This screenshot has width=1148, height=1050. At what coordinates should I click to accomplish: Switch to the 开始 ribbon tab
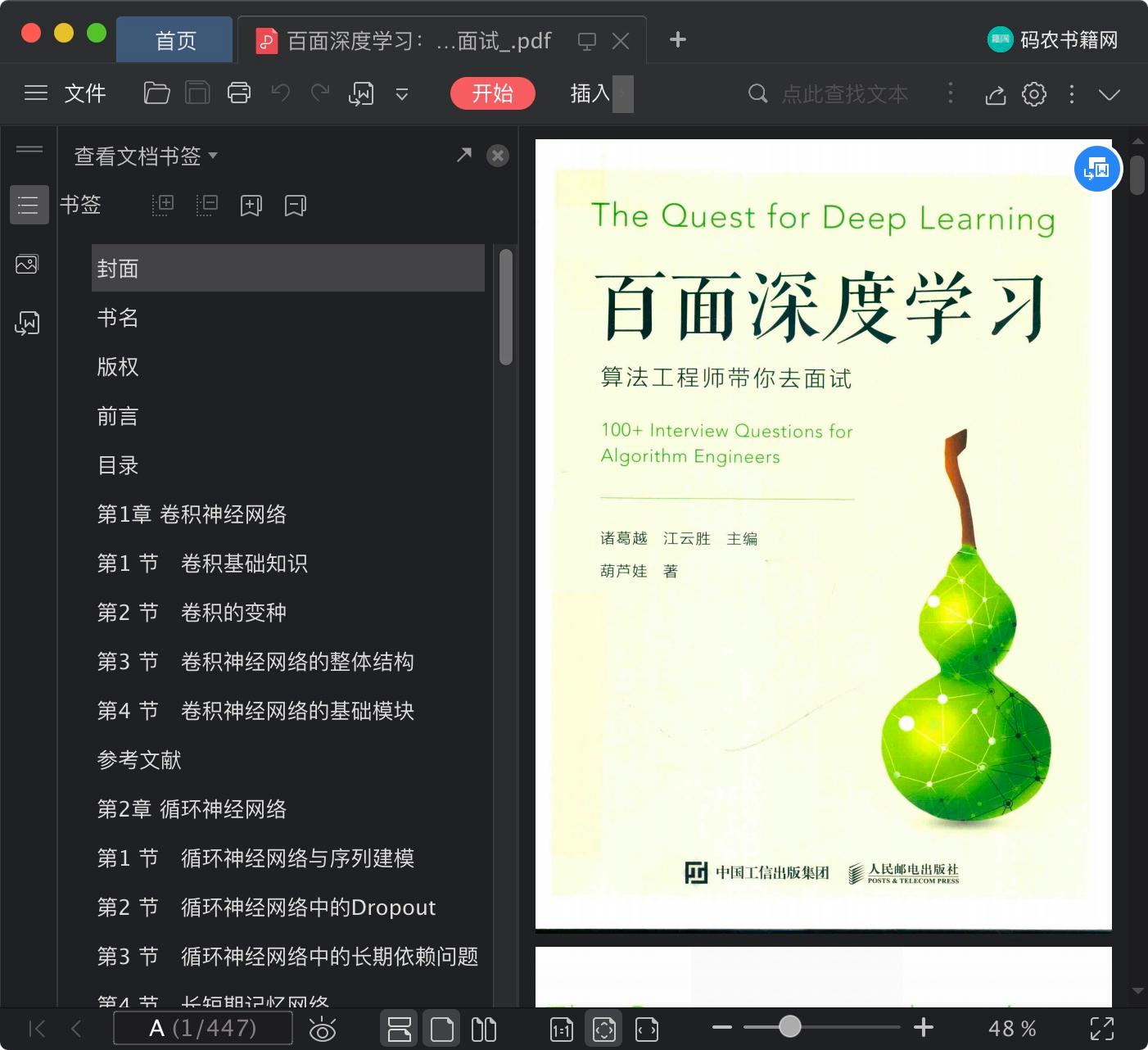493,93
